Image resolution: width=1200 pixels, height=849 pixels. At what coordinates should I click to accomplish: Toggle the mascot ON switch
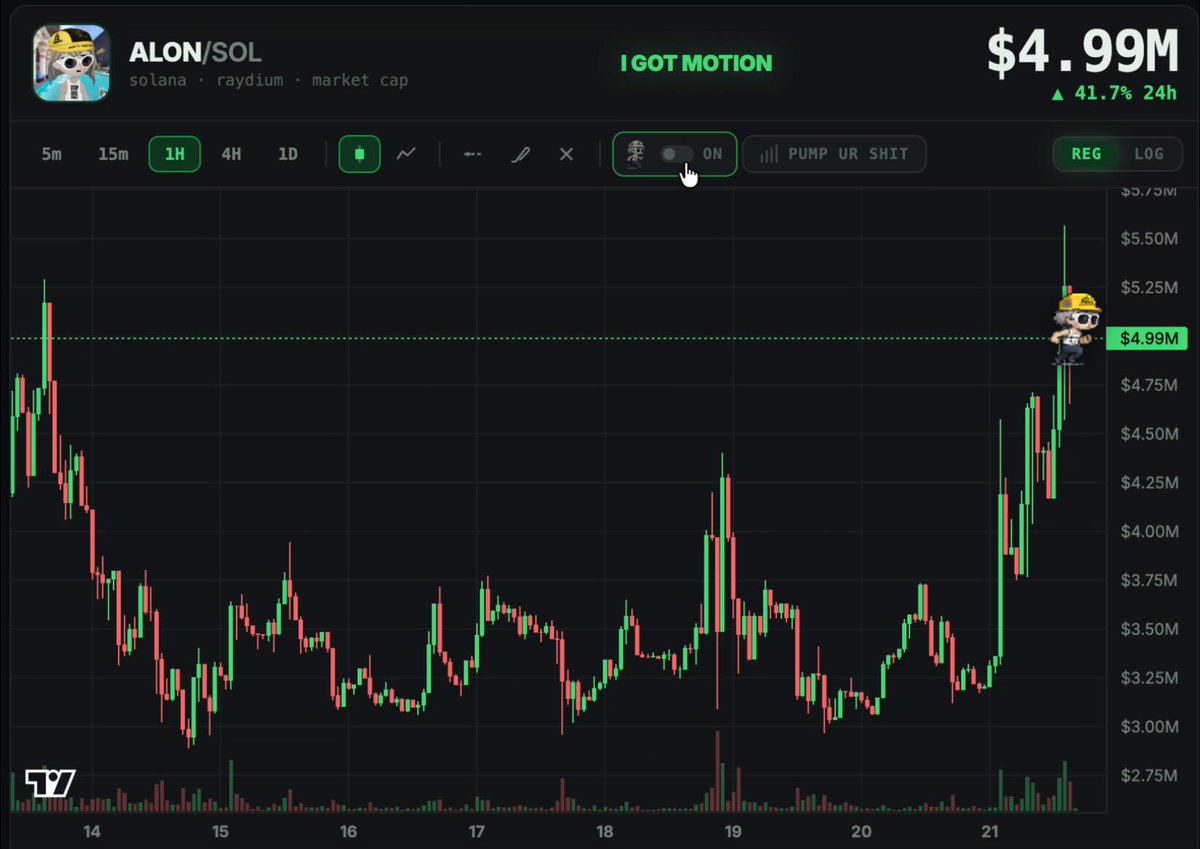pyautogui.click(x=676, y=154)
